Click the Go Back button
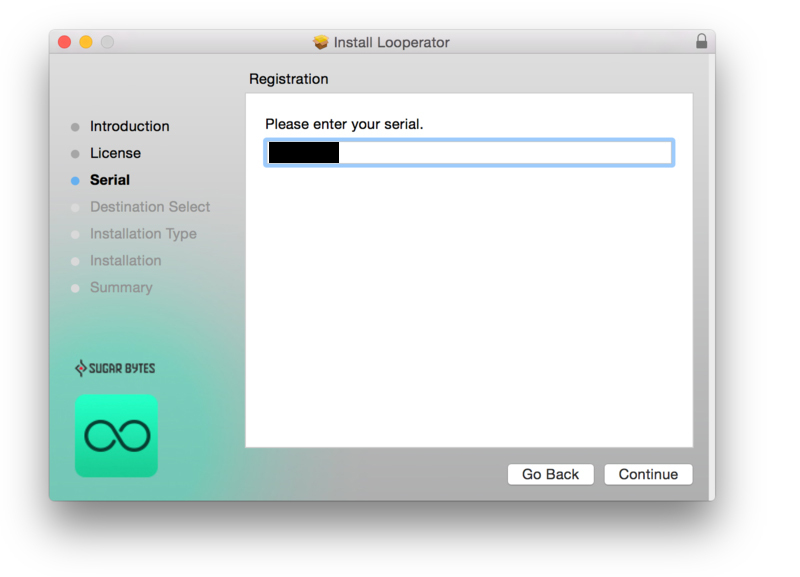The height and width of the screenshot is (577, 800). pyautogui.click(x=550, y=474)
